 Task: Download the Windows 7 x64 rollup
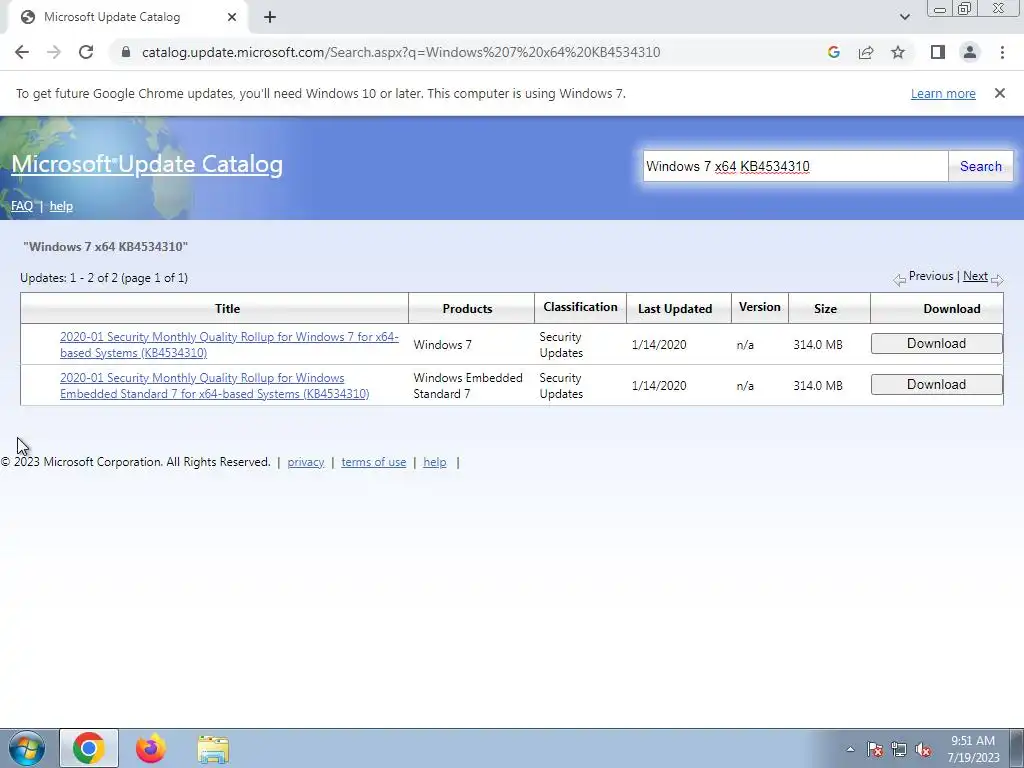(936, 344)
